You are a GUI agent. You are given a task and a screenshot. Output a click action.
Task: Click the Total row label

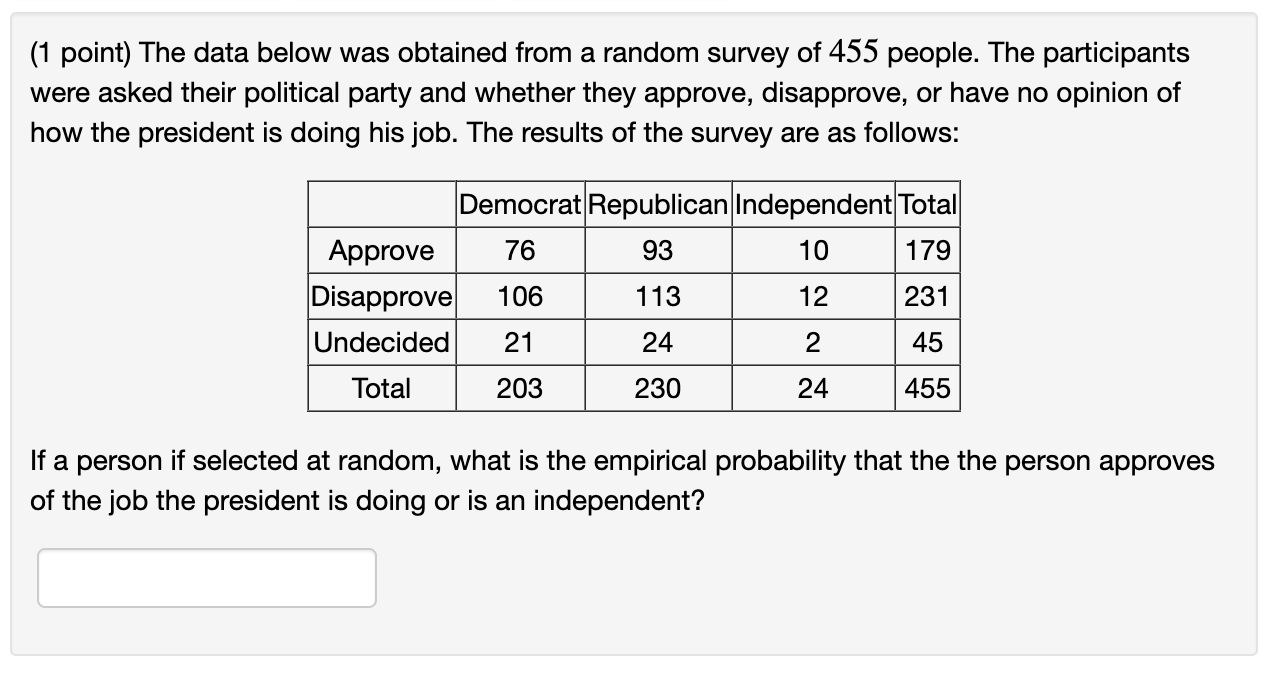click(x=380, y=388)
